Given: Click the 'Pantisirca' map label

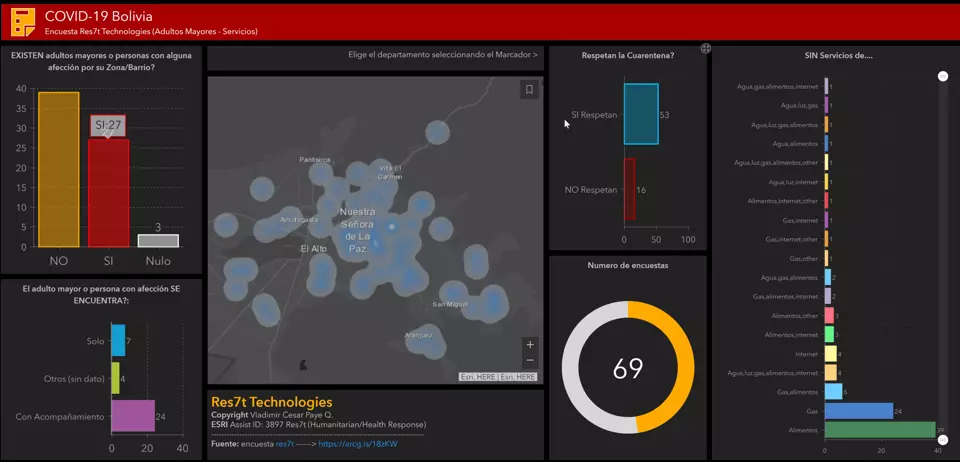Looking at the screenshot, I should (x=315, y=160).
